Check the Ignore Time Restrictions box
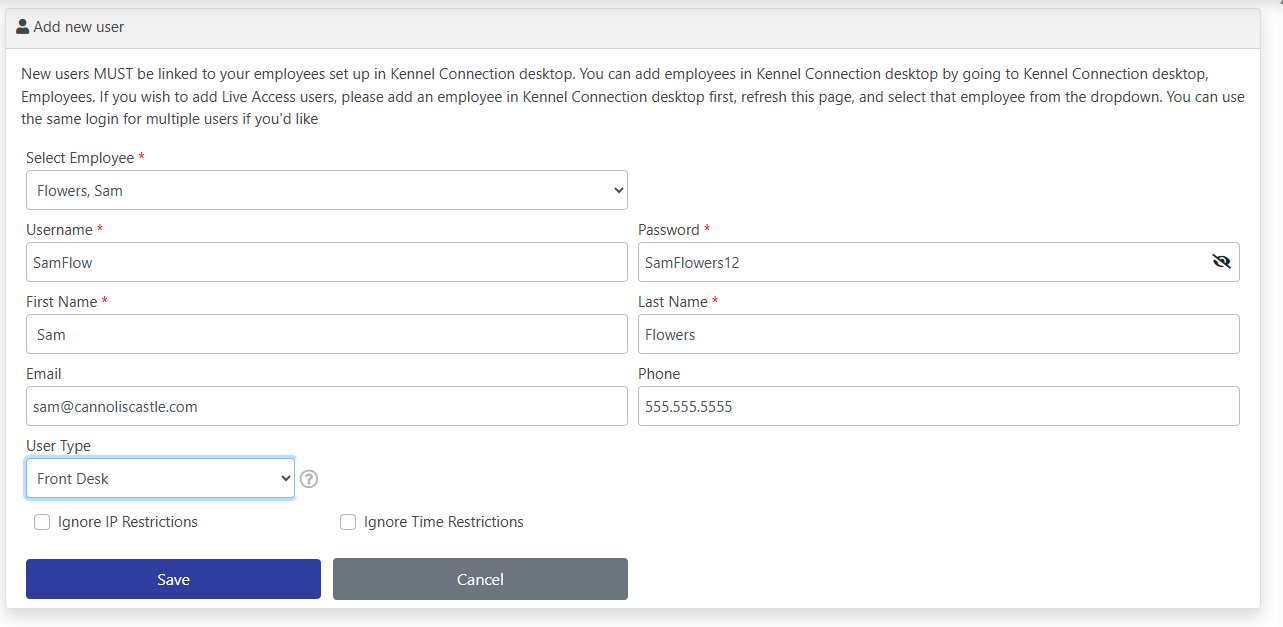 tap(348, 522)
